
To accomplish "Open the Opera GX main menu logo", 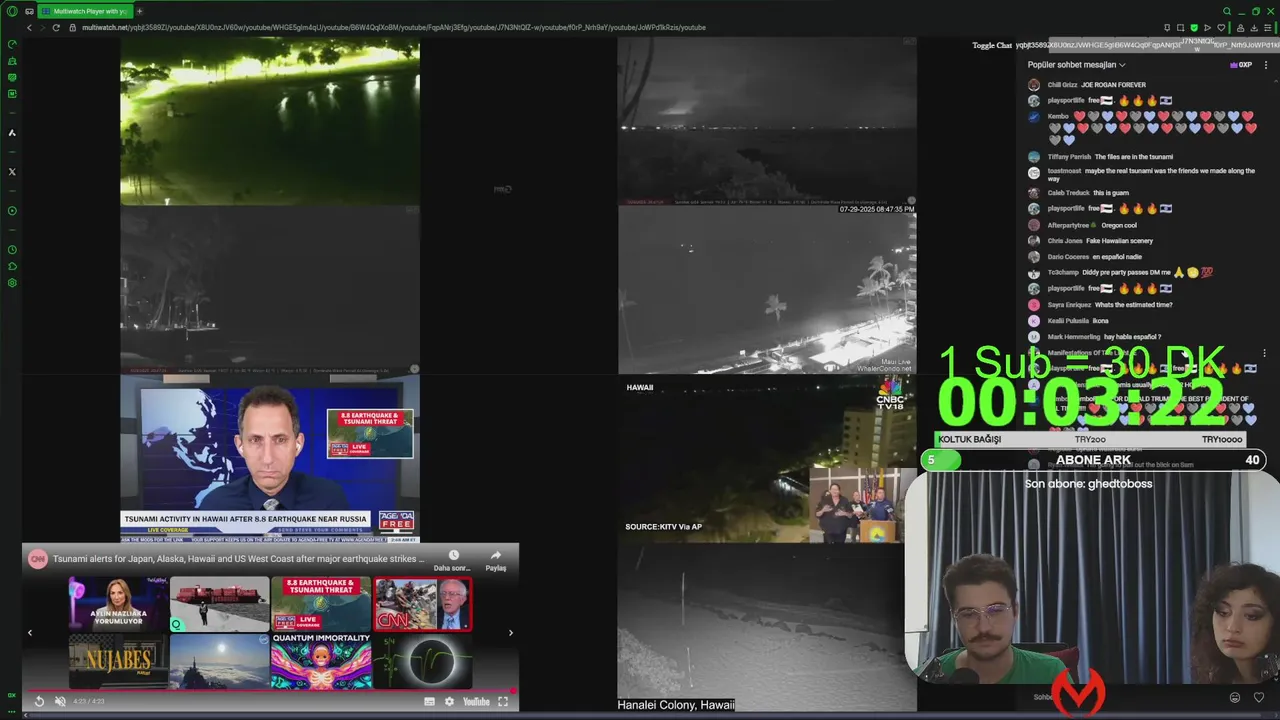I will pyautogui.click(x=12, y=11).
